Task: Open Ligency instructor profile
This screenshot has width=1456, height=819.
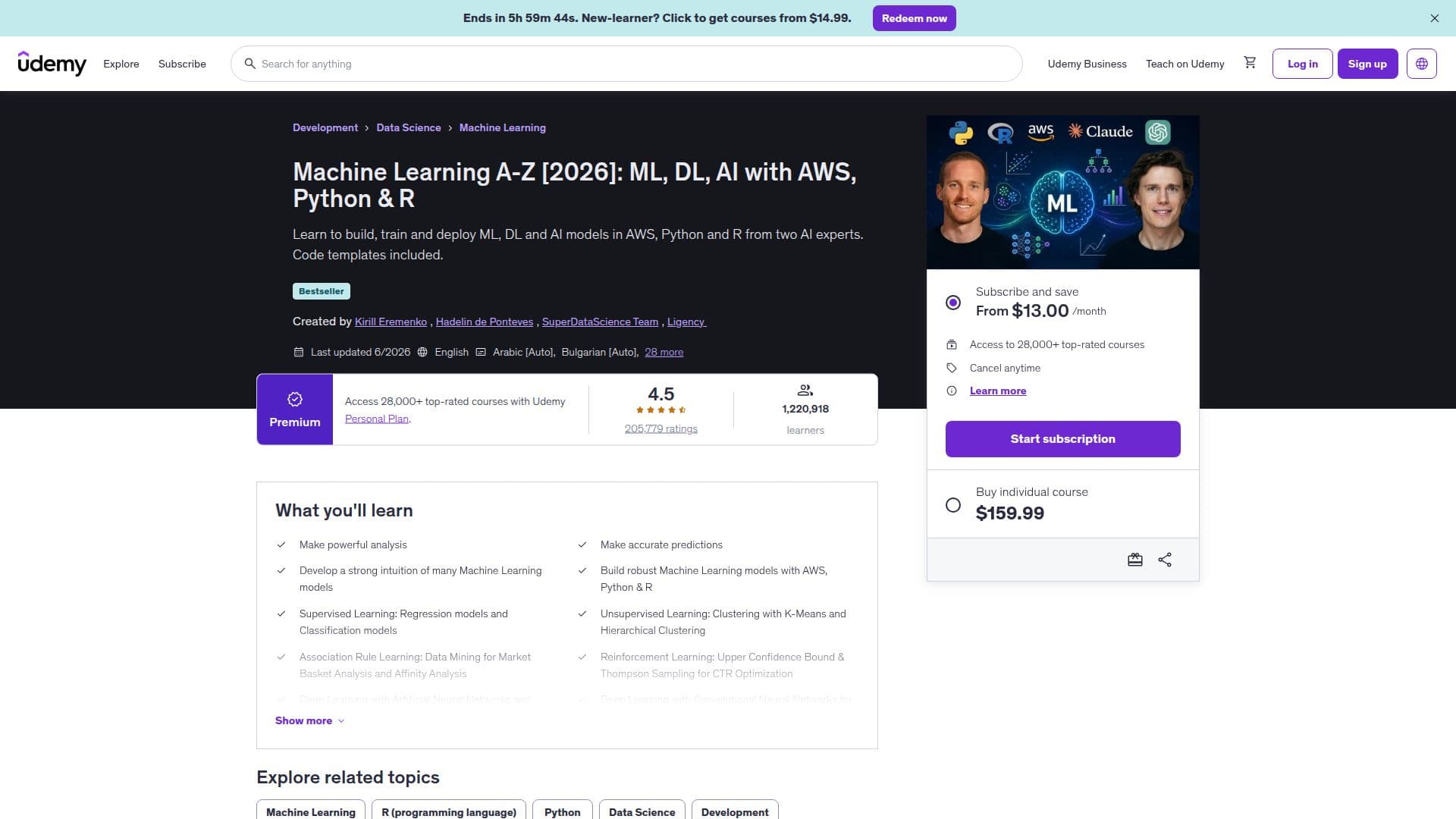Action: (686, 322)
